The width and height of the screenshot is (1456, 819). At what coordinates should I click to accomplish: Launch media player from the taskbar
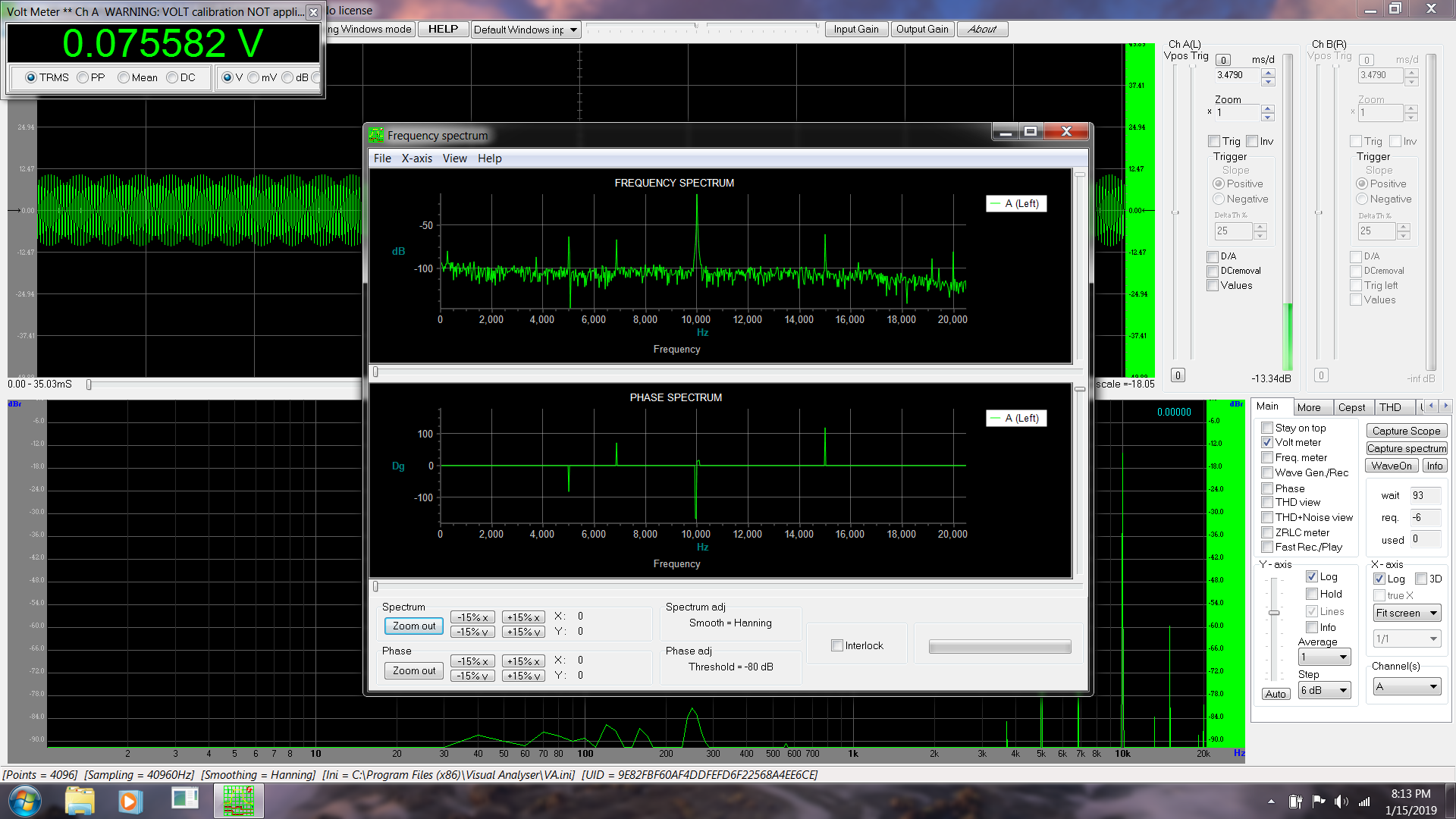pos(130,801)
